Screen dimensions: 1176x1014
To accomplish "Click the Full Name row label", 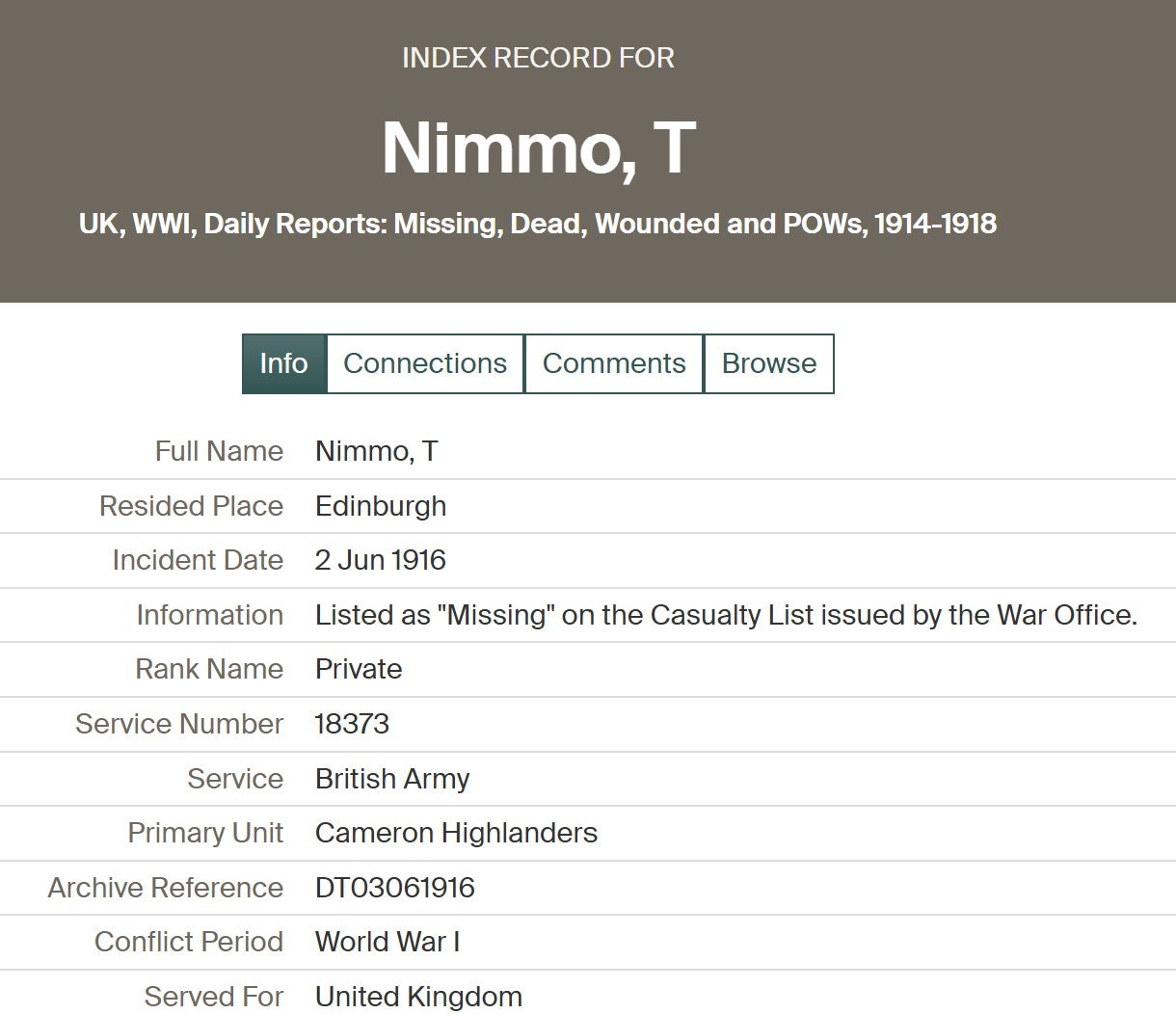I will point(218,450).
